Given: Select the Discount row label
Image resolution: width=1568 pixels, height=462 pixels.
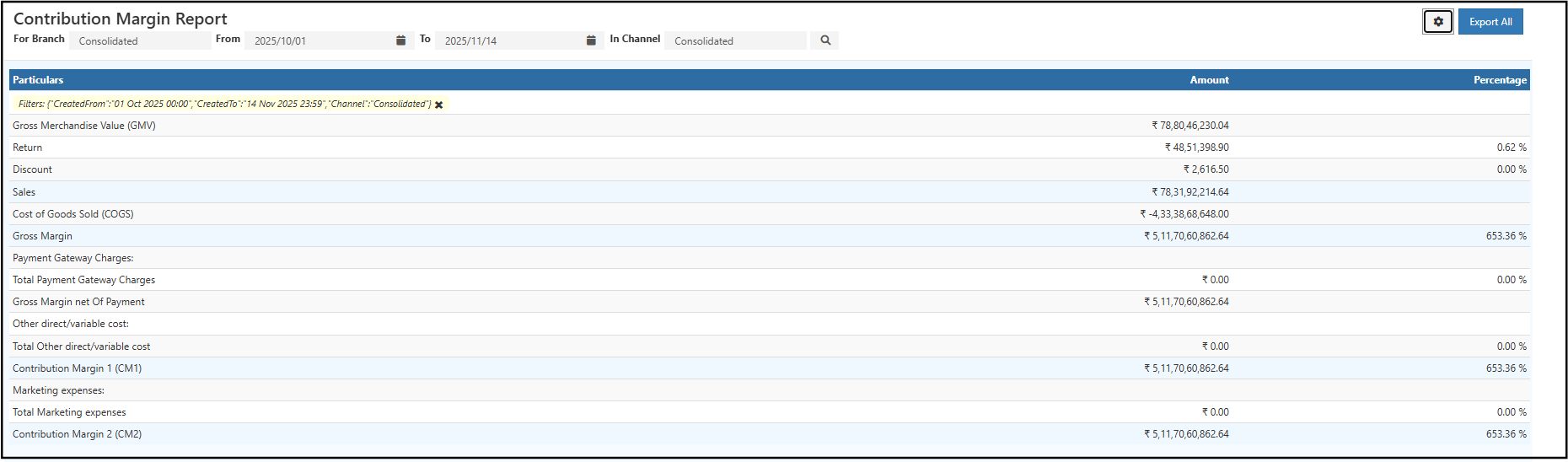Looking at the screenshot, I should [x=32, y=169].
